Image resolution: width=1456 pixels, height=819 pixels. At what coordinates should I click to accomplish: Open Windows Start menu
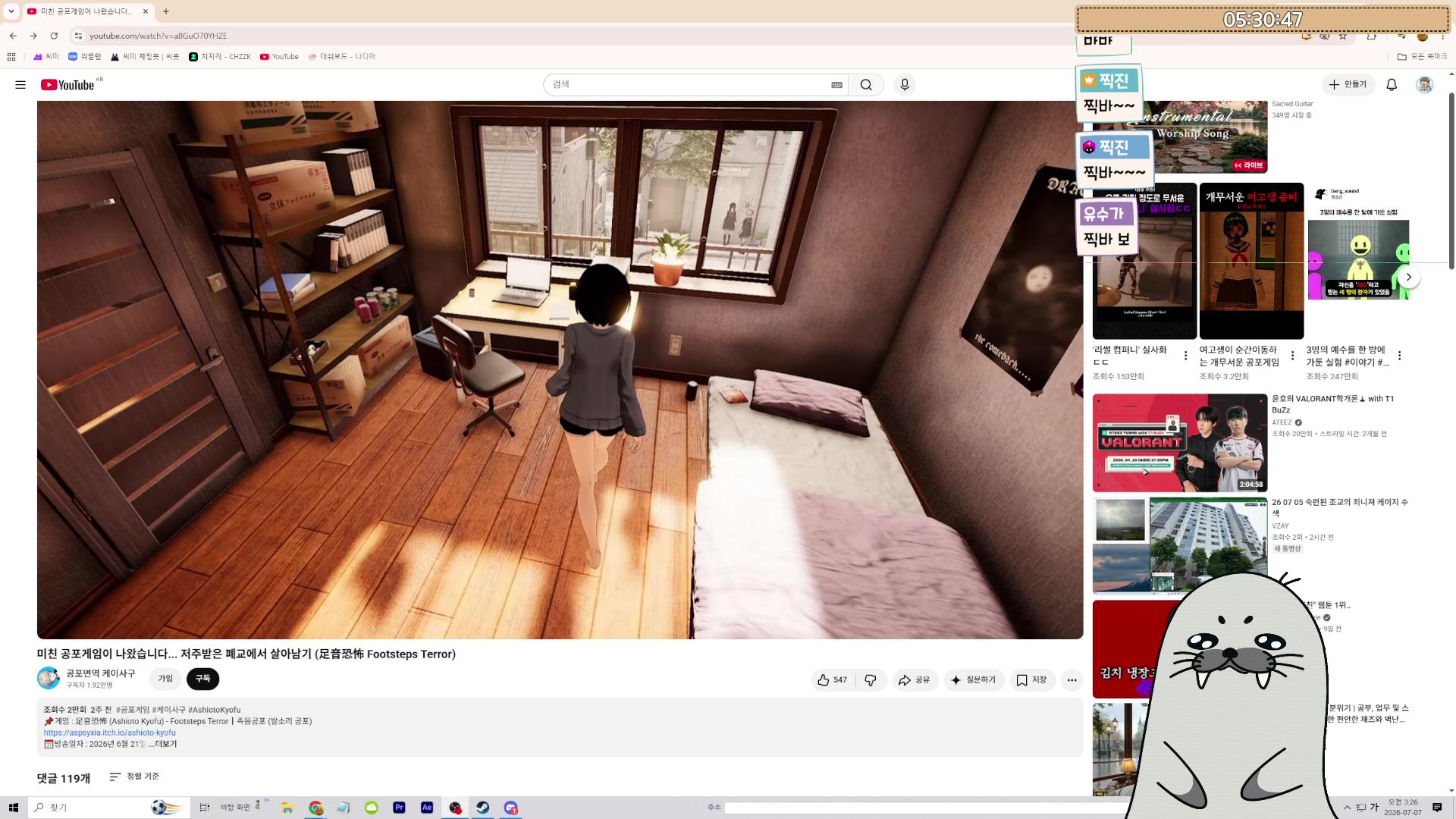13,808
